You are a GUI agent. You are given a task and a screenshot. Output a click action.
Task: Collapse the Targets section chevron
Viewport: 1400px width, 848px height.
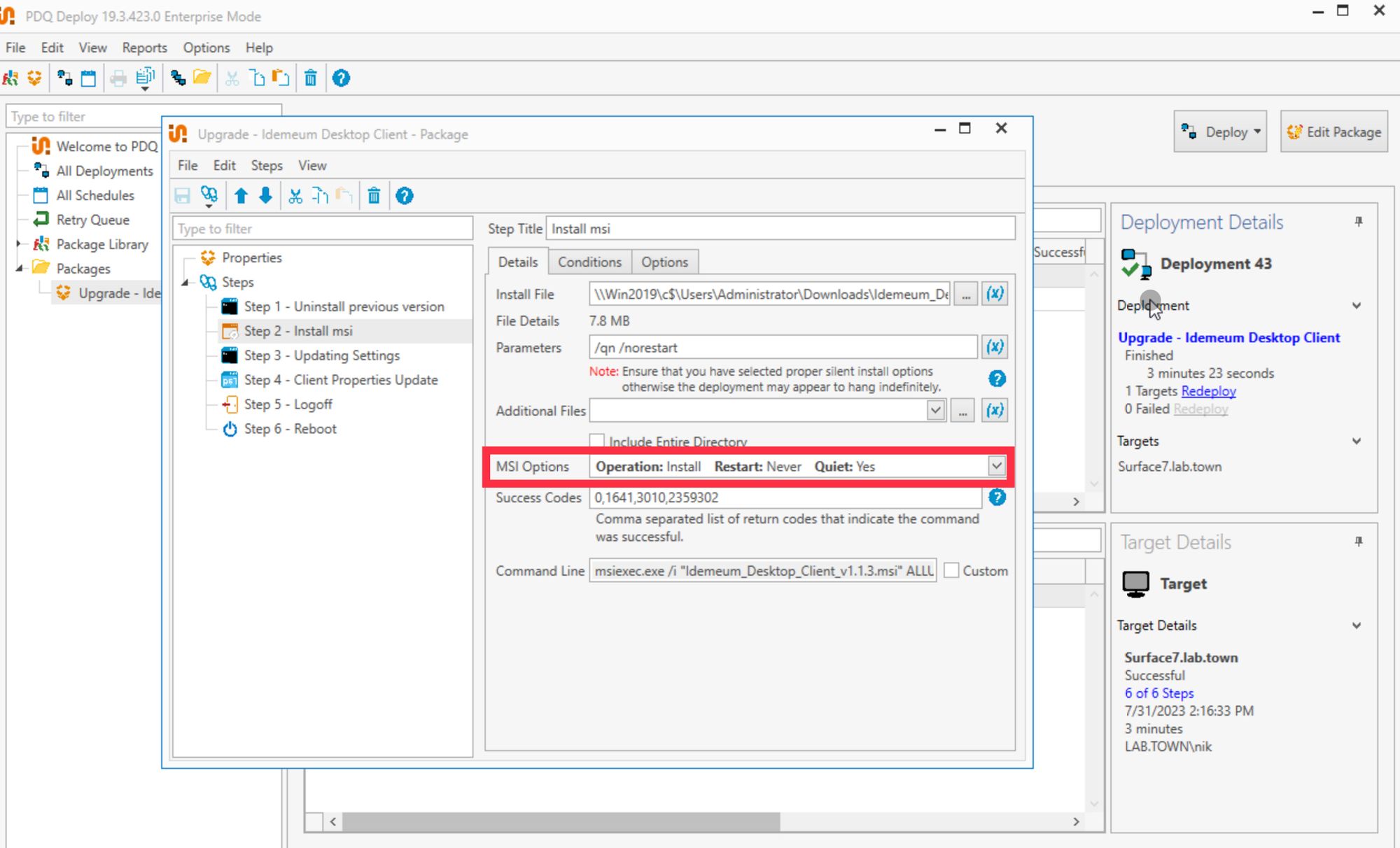tap(1357, 441)
